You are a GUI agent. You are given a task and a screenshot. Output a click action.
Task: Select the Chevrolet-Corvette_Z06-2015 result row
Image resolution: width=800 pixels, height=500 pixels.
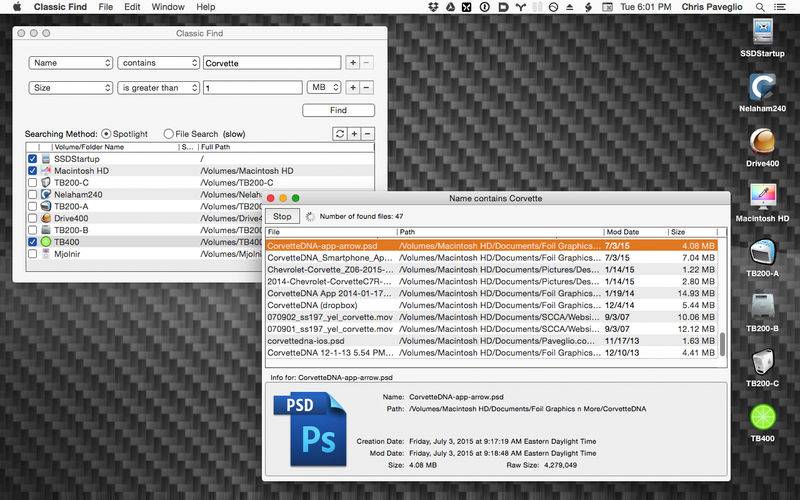(491, 270)
